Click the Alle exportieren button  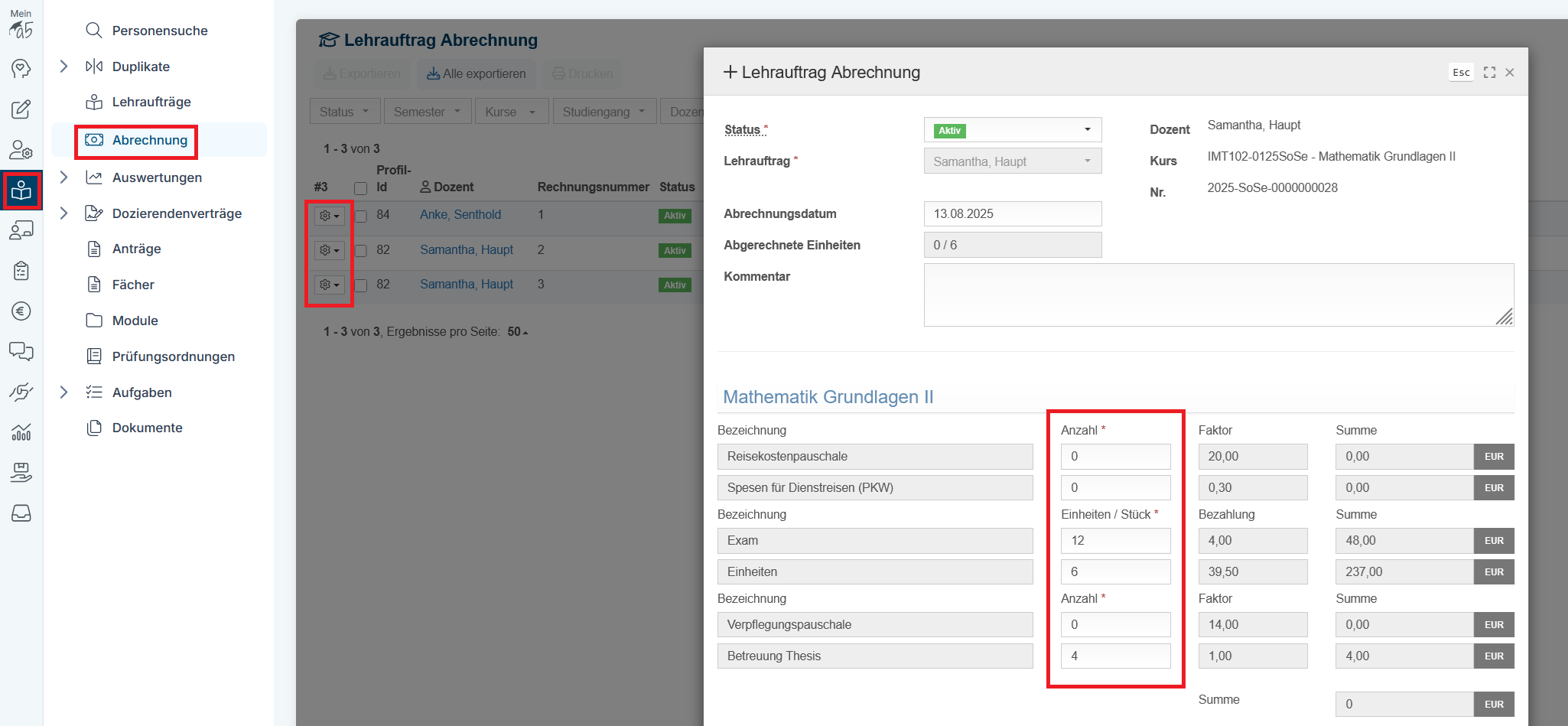pos(476,73)
